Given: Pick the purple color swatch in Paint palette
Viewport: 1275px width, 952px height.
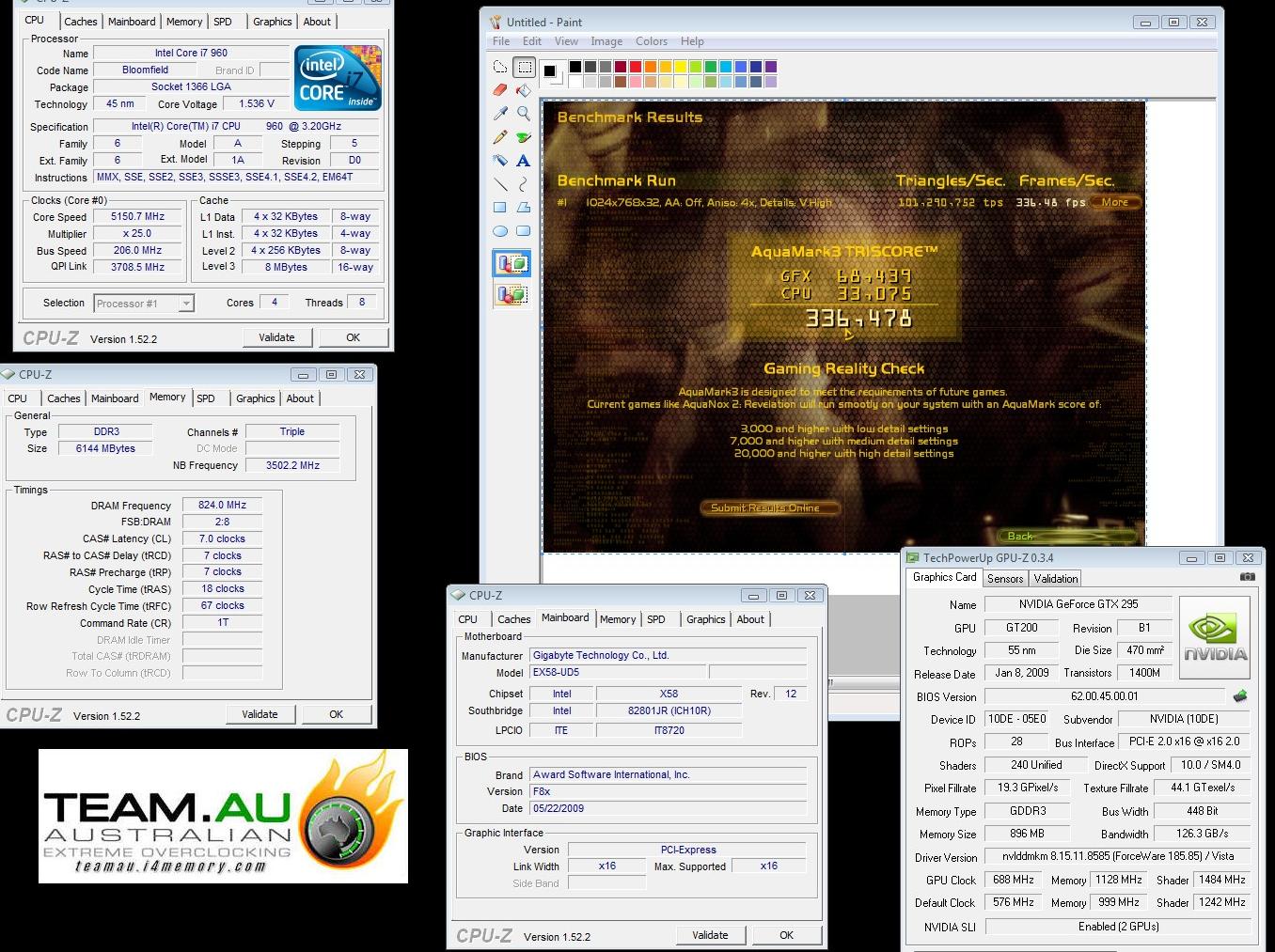Looking at the screenshot, I should tap(771, 67).
